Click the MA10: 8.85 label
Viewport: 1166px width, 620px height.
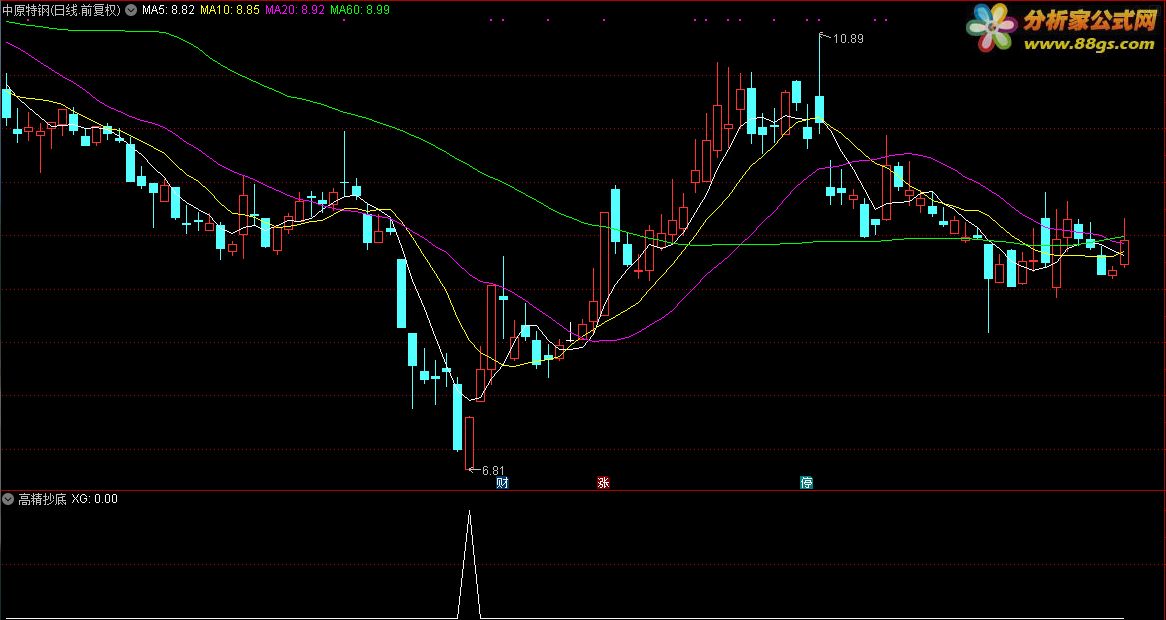point(231,10)
